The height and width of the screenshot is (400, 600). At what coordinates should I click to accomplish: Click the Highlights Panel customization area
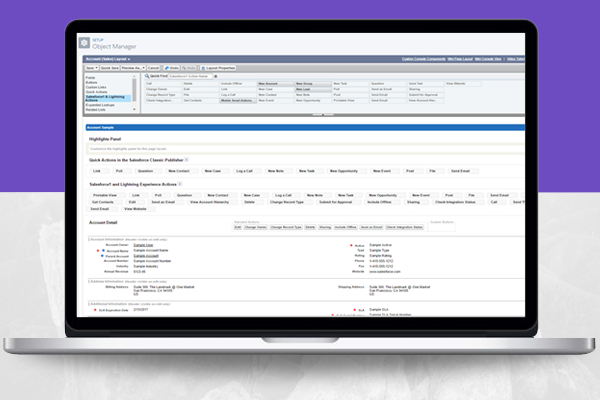[x=305, y=149]
